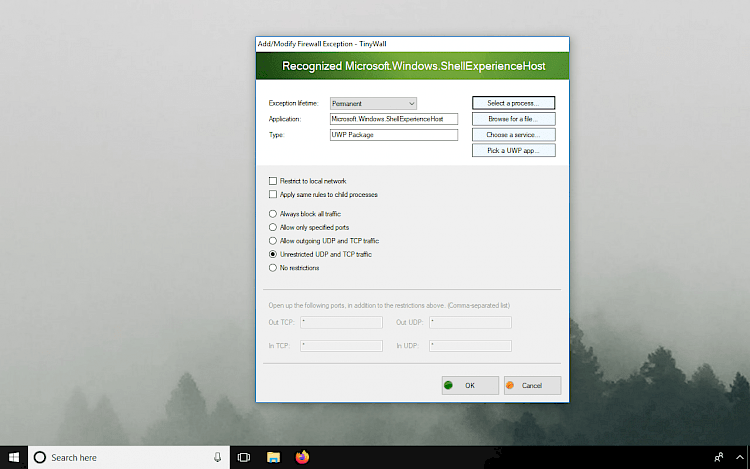Image resolution: width=750 pixels, height=469 pixels.
Task: Check Apply same rules to child processes
Action: pyautogui.click(x=273, y=194)
